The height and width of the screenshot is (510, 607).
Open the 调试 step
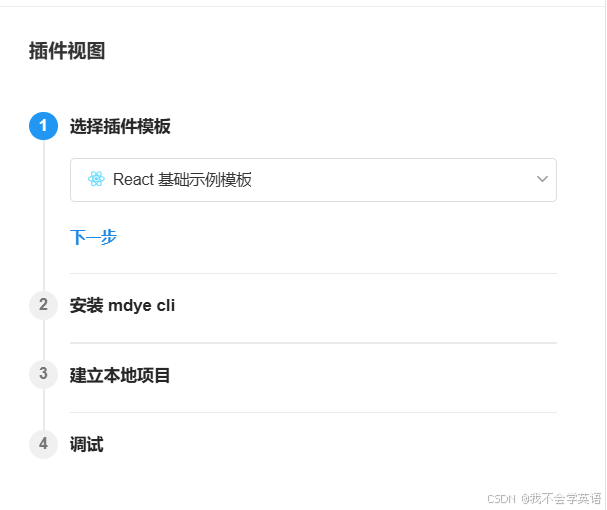[86, 444]
